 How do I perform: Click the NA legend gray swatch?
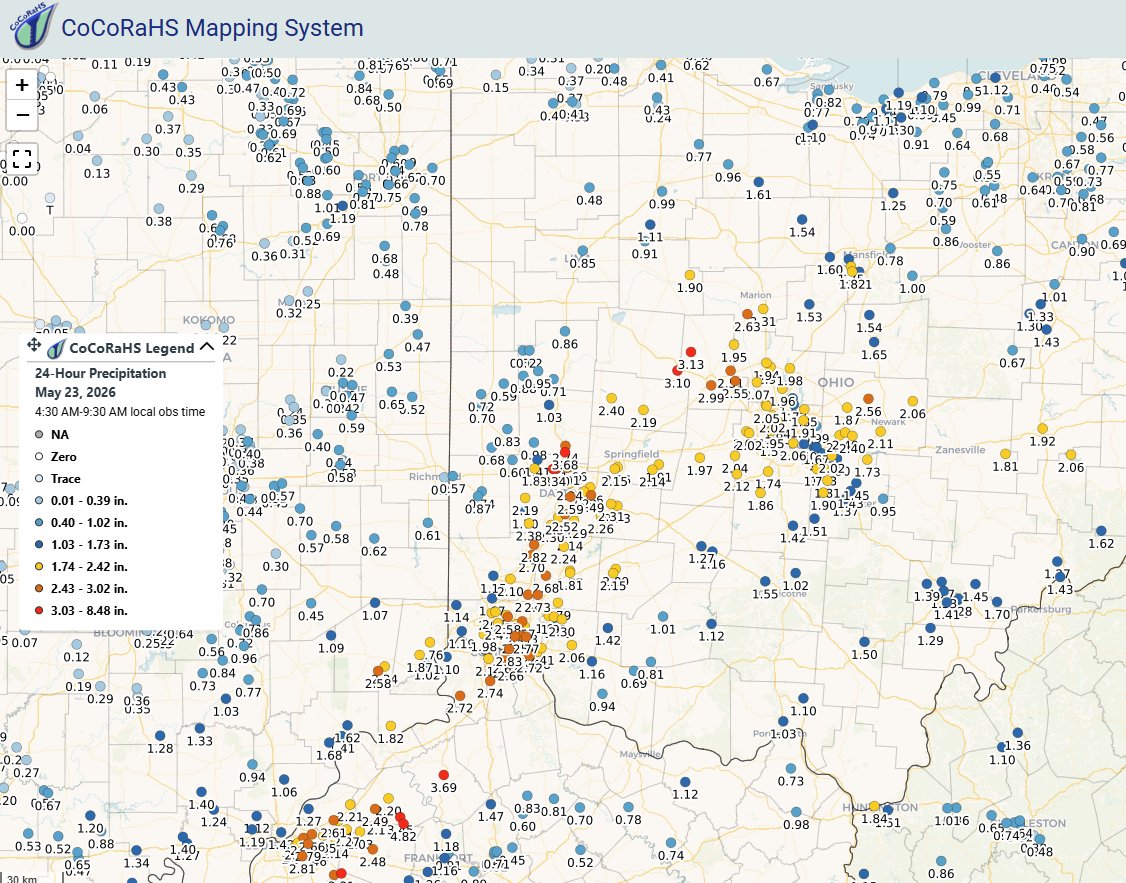click(x=39, y=434)
